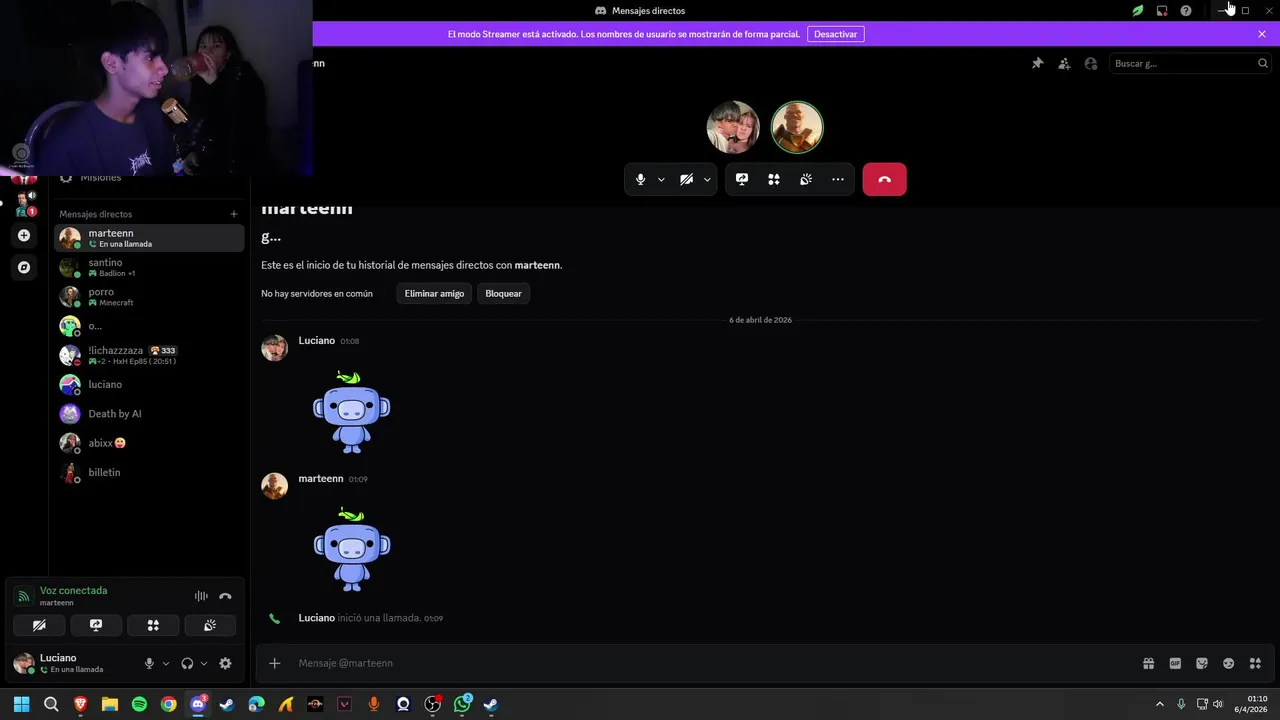Open microphone options arrow in call bar
This screenshot has height=720, width=1280.
[661, 180]
